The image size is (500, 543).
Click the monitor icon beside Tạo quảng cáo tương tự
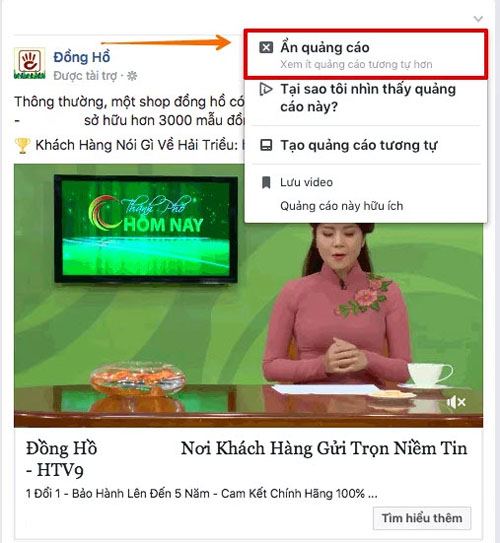(266, 145)
